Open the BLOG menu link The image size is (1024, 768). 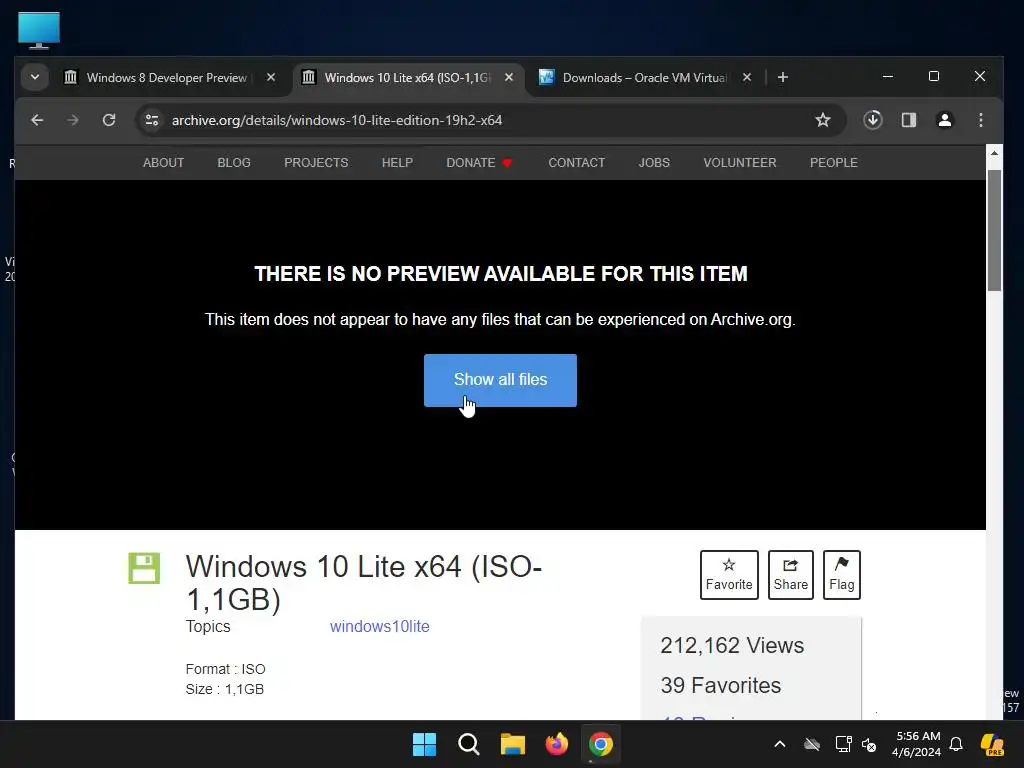pyautogui.click(x=234, y=163)
